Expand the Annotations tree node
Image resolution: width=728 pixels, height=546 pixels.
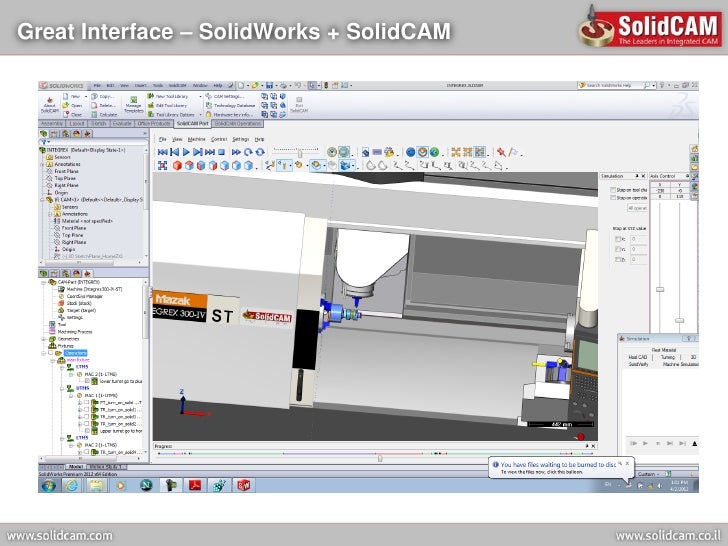[x=43, y=164]
